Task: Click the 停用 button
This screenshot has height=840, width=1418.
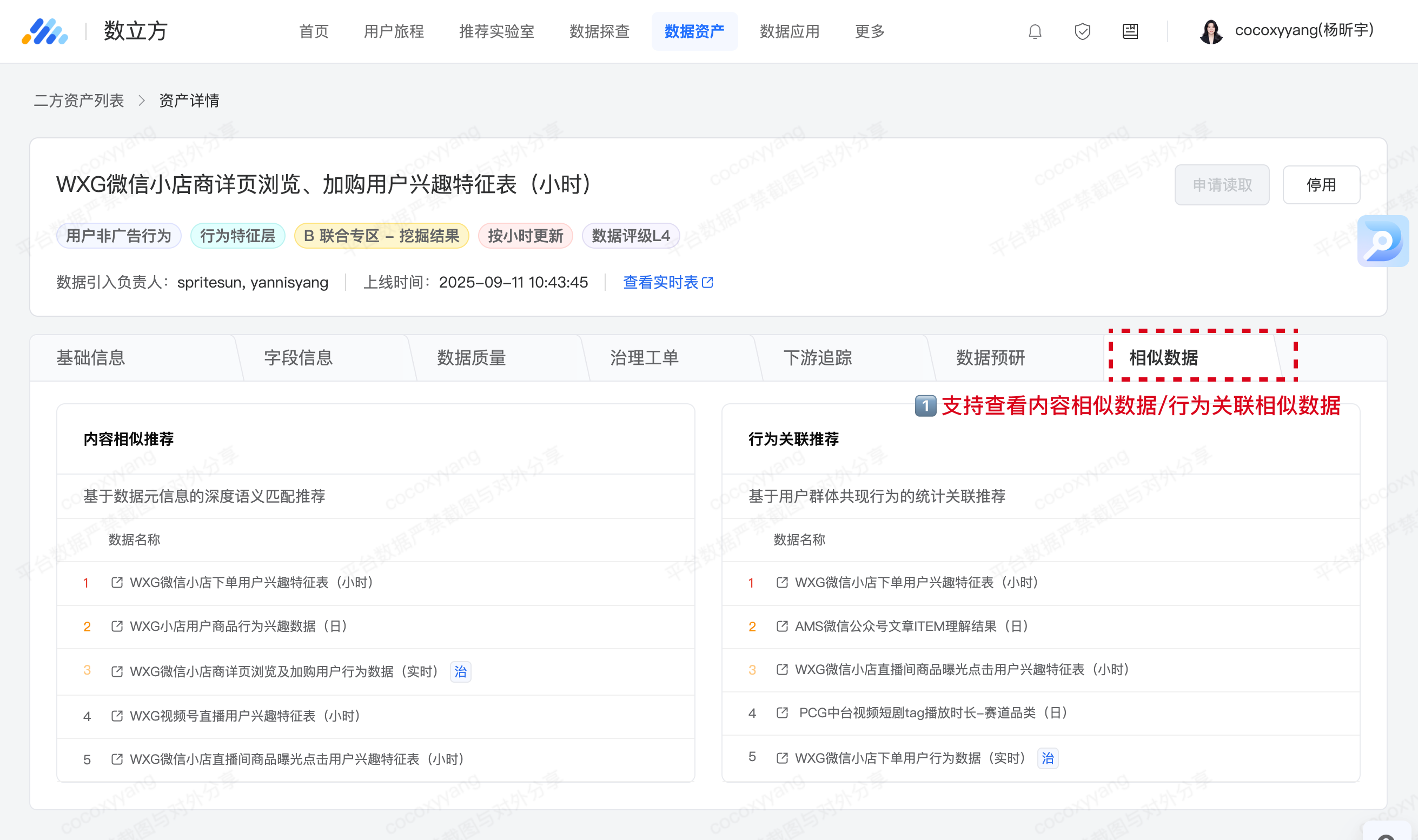Action: point(1321,185)
